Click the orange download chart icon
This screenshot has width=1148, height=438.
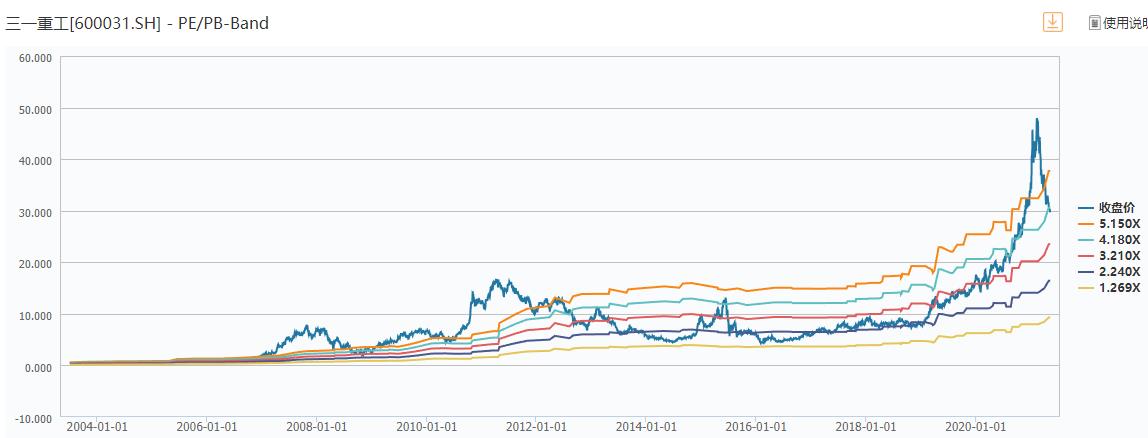[x=1052, y=22]
